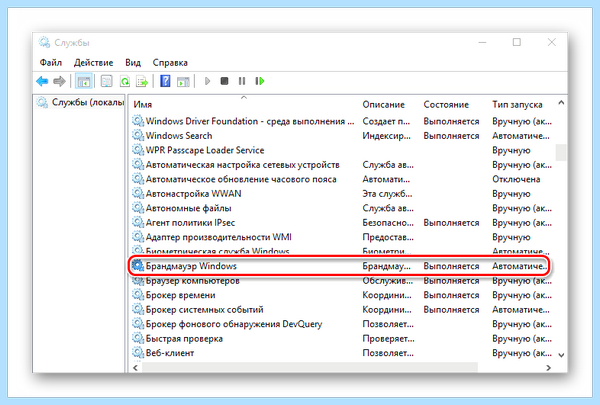Select the Брокер времени service
600x405 pixels.
click(341, 296)
